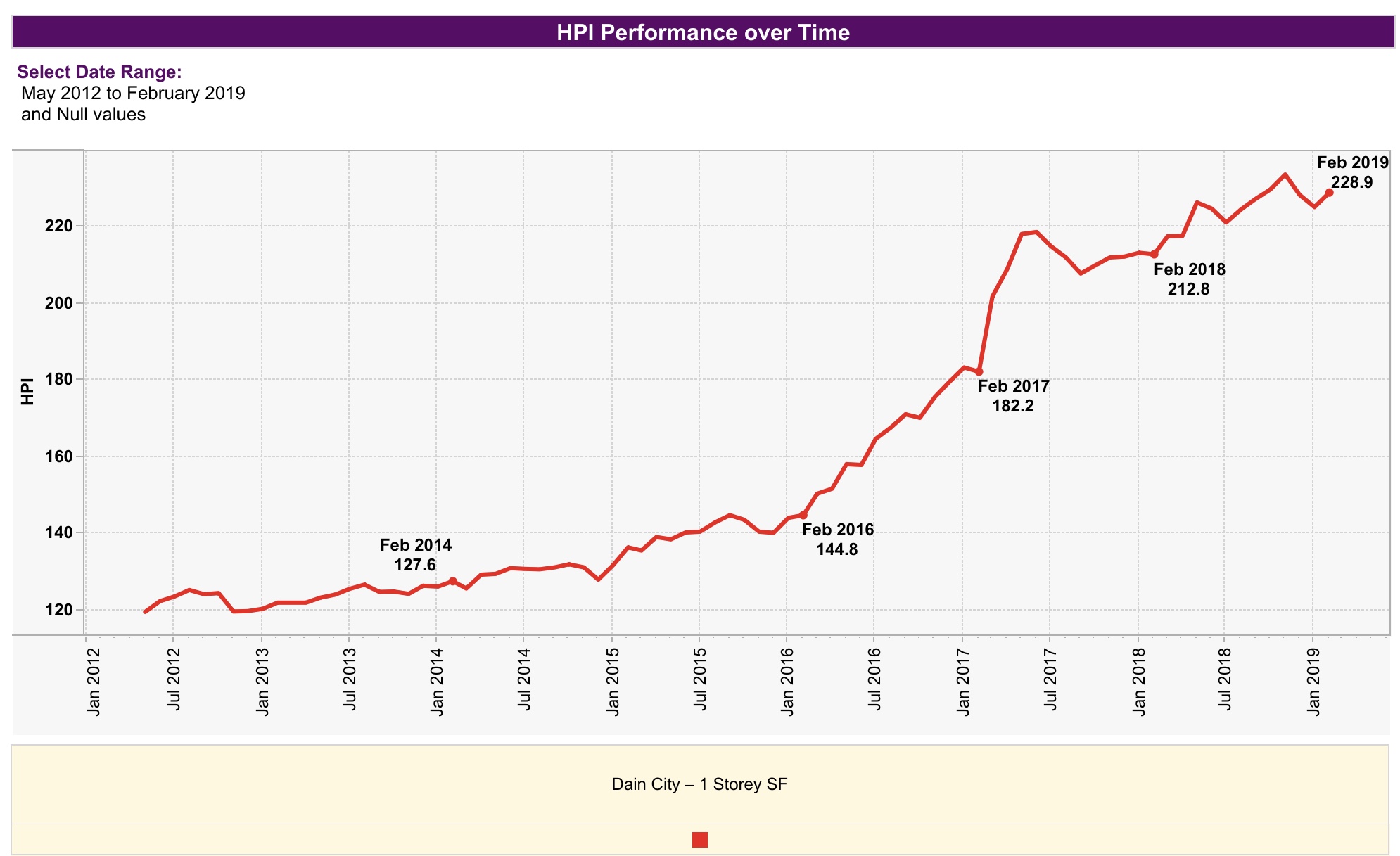Click the Feb 2016 144.8 annotation

point(837,539)
